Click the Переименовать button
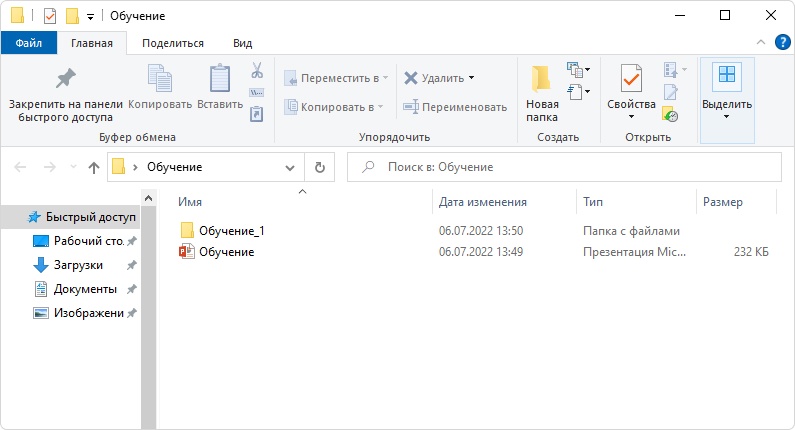Image resolution: width=795 pixels, height=430 pixels. (x=455, y=107)
